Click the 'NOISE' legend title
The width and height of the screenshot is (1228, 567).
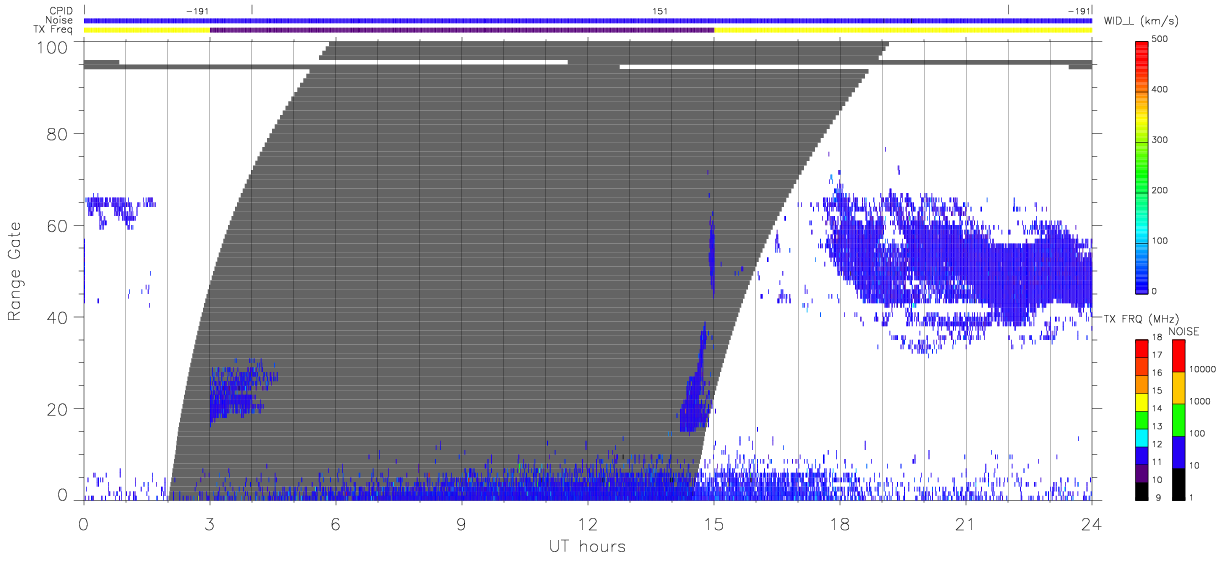click(1183, 331)
